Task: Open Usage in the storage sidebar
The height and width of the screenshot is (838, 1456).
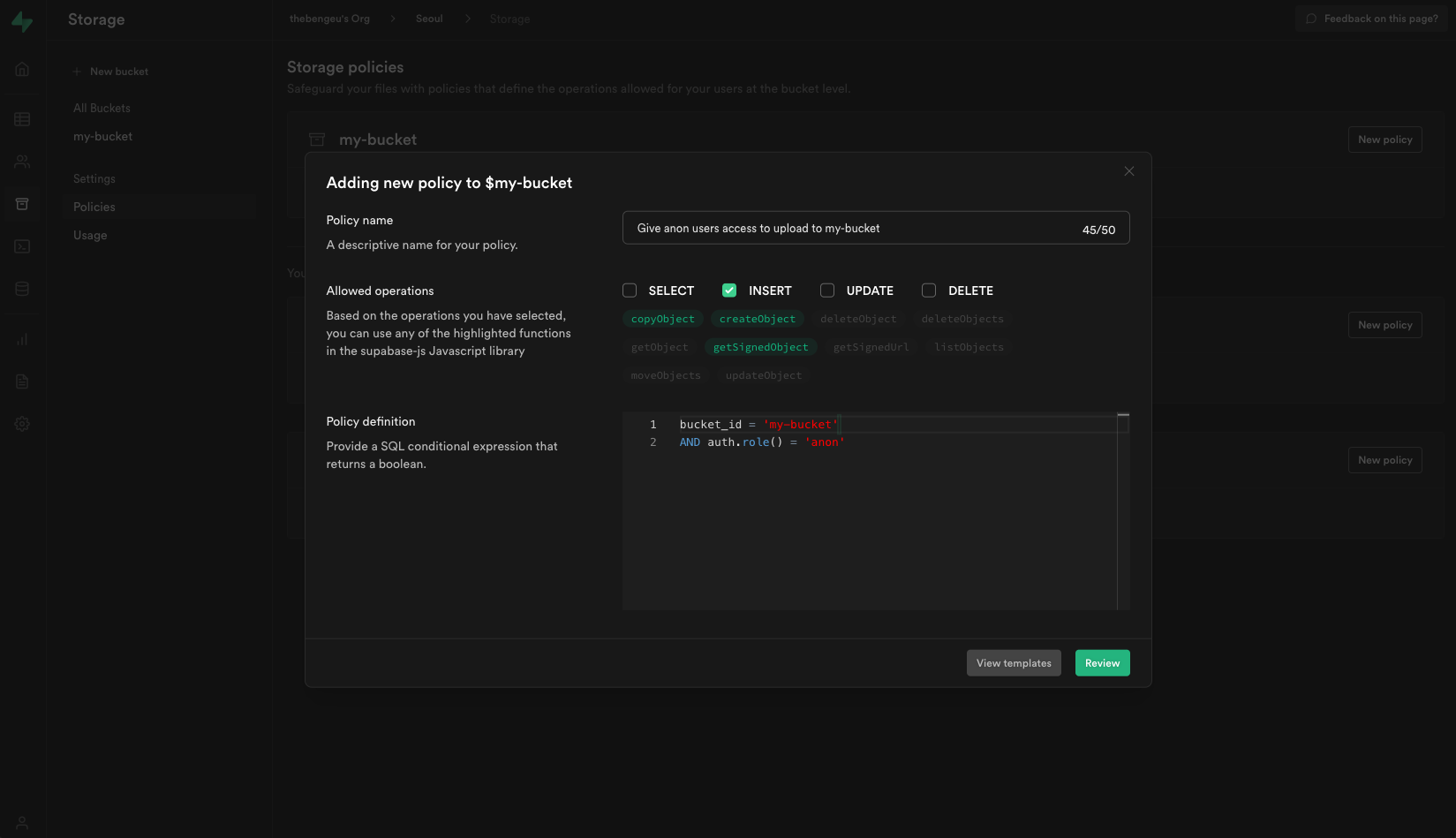Action: [x=90, y=235]
